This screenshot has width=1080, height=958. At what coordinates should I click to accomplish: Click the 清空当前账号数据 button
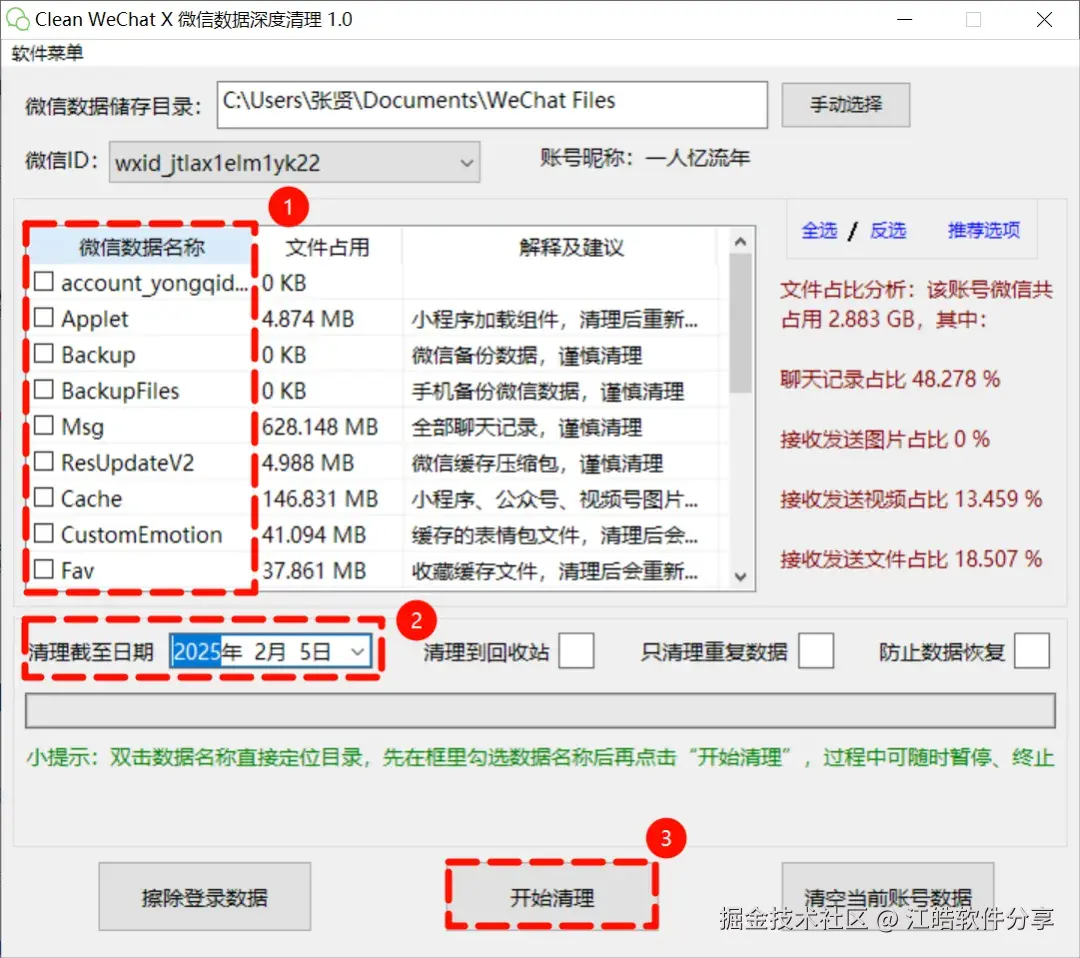tap(887, 897)
